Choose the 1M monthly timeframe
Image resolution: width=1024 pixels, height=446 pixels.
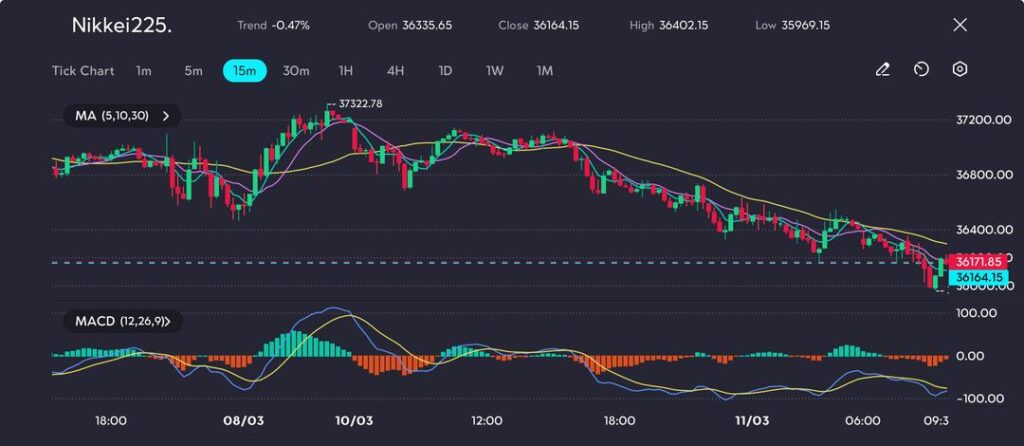click(545, 71)
